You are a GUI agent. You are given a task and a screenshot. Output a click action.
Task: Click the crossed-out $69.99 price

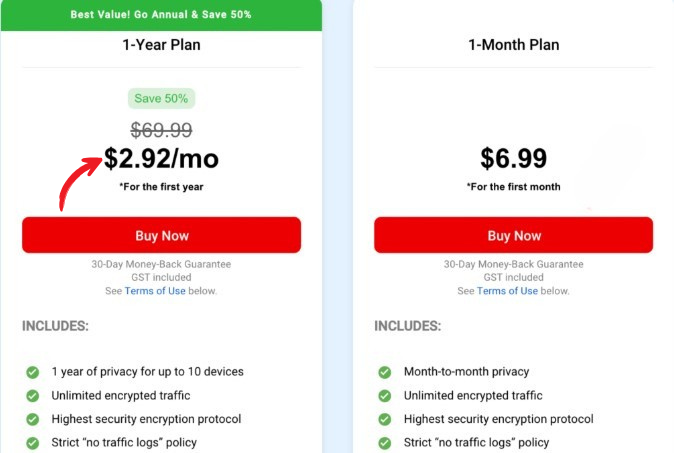[x=161, y=129]
